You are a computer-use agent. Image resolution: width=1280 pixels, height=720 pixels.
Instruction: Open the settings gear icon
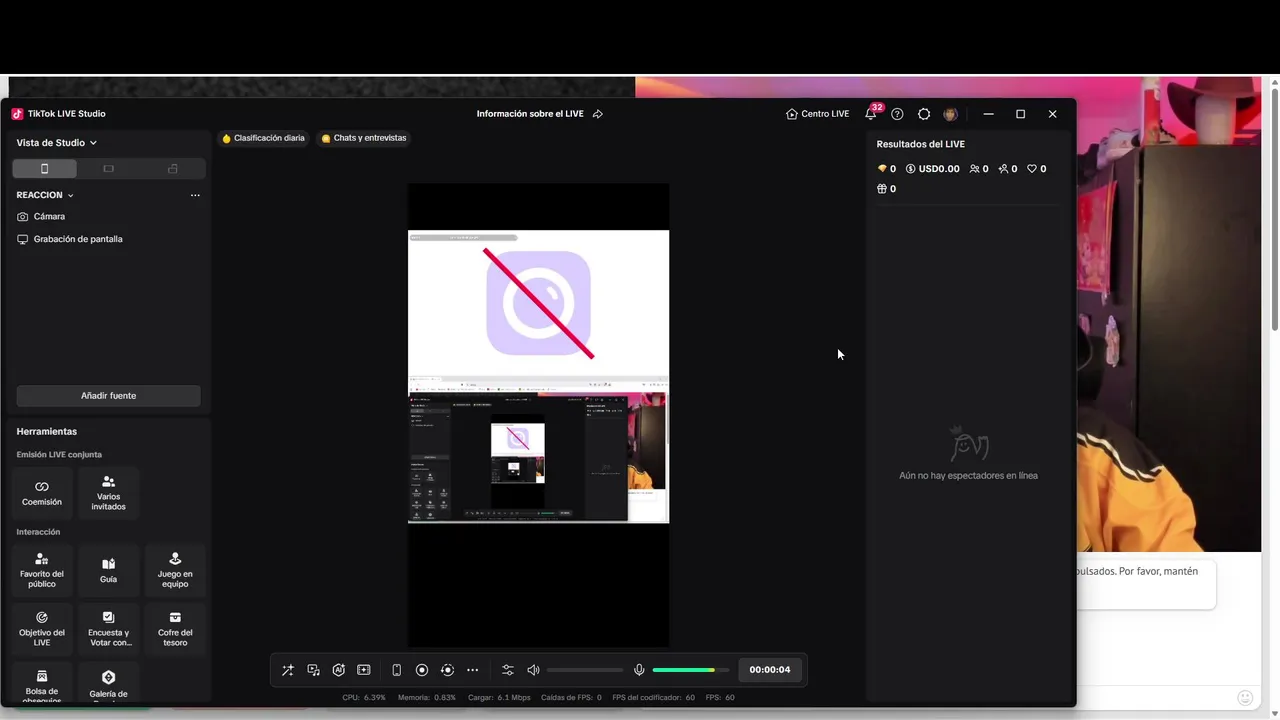tap(924, 114)
